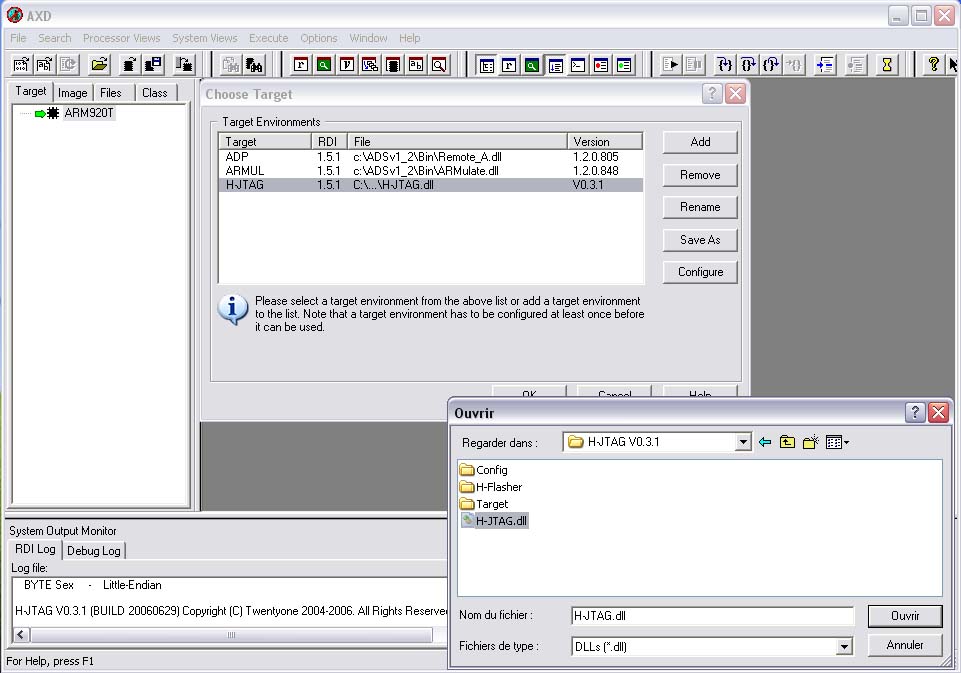Click the back arrow in Ouvrir dialog
Screen dimensions: 961x673
tap(765, 442)
